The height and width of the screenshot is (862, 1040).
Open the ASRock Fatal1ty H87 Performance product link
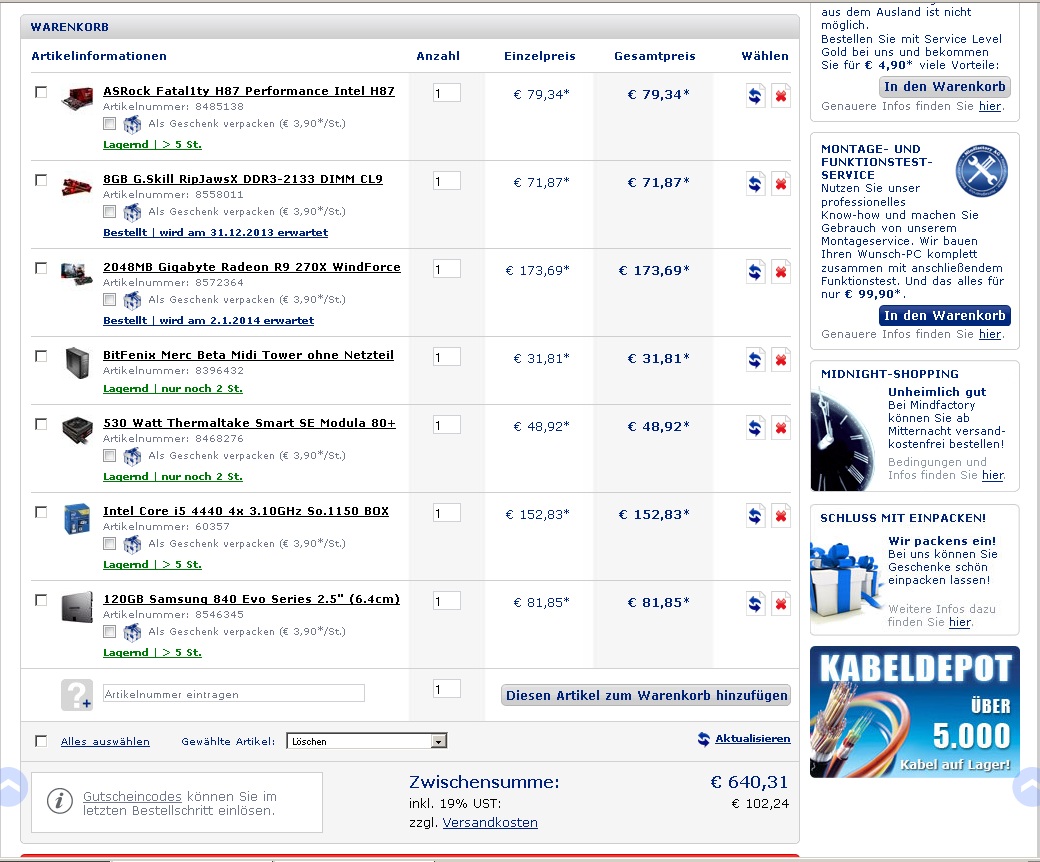coord(249,91)
